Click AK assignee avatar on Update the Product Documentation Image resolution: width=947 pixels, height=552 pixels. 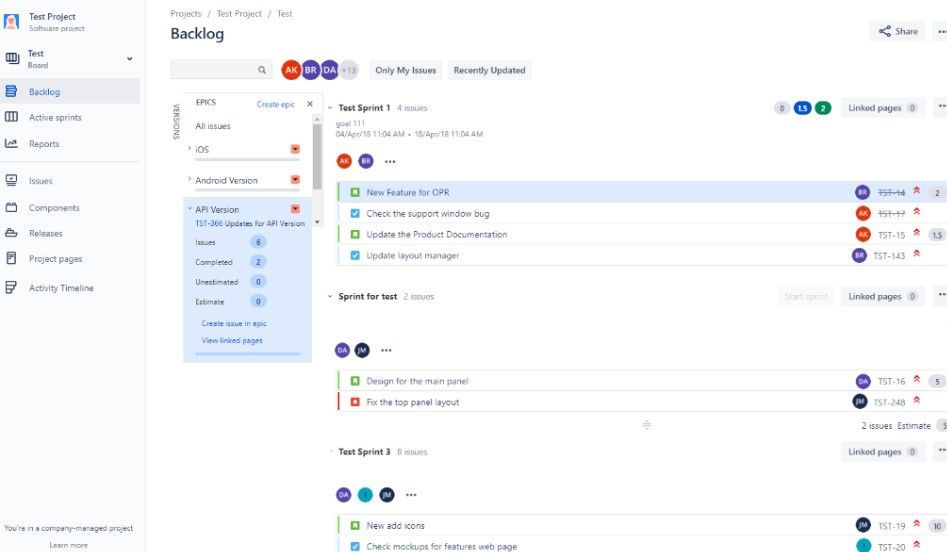[x=863, y=234]
